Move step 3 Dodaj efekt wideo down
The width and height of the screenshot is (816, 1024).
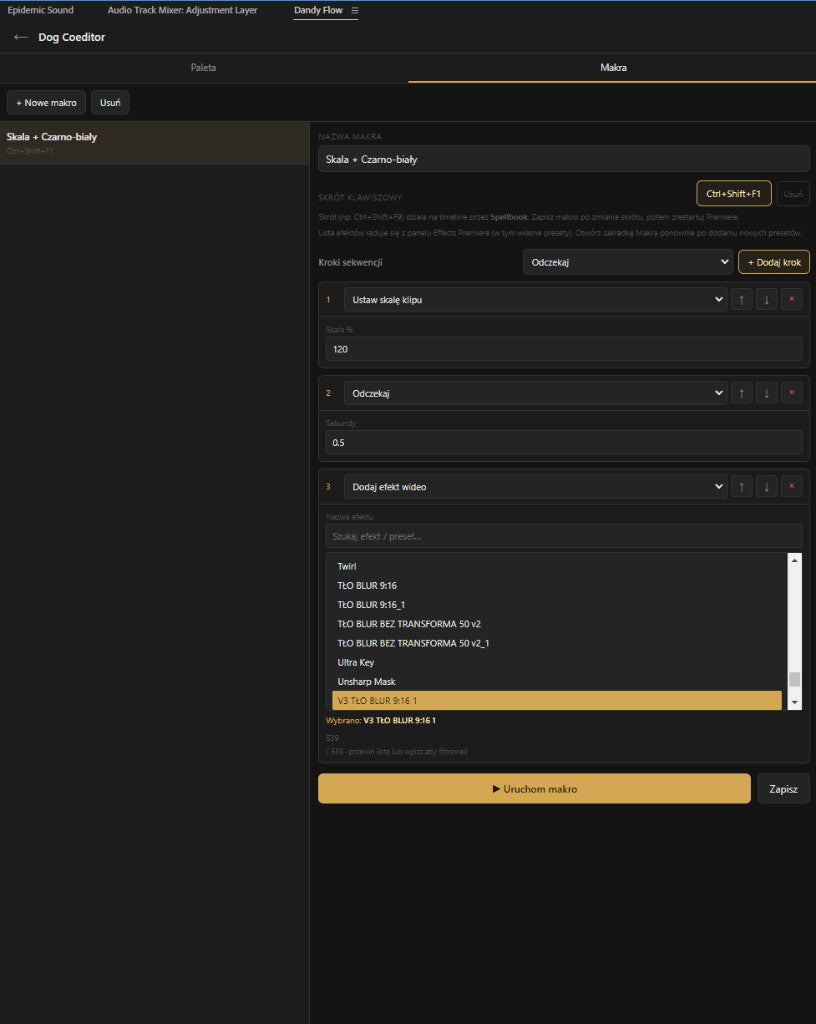tap(766, 487)
